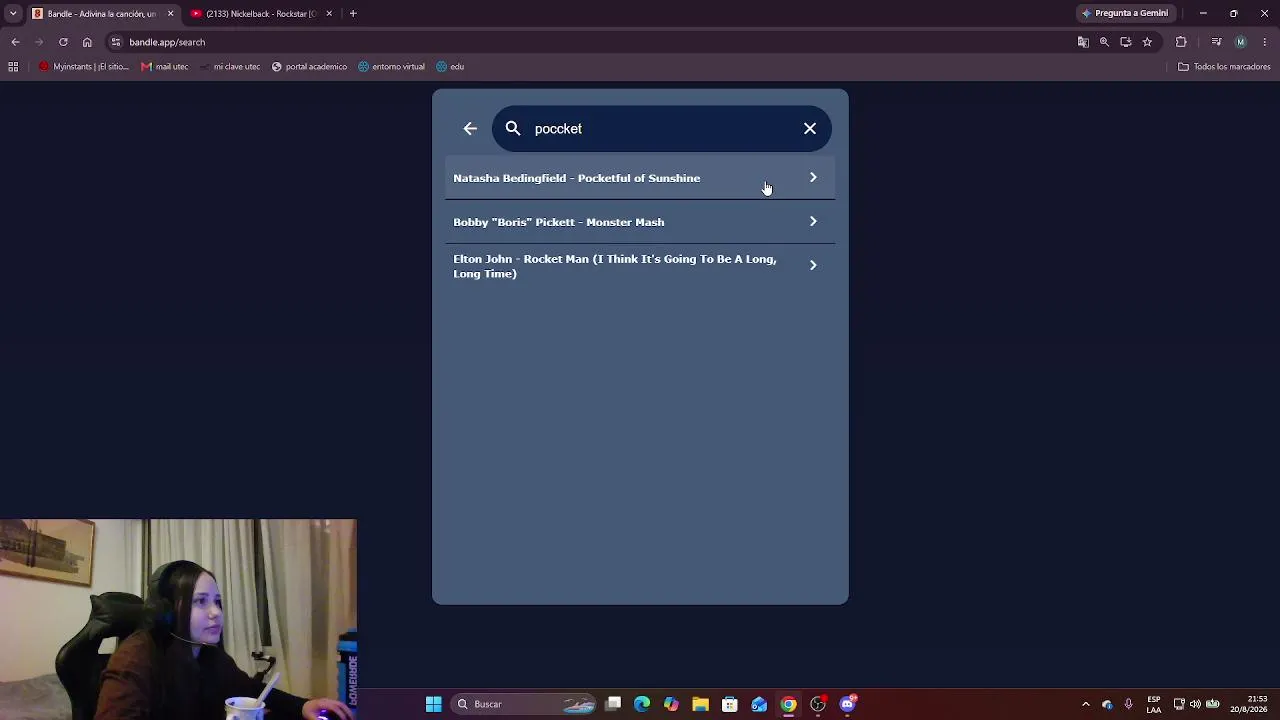
Task: Open File Explorer from the taskbar
Action: click(x=700, y=704)
